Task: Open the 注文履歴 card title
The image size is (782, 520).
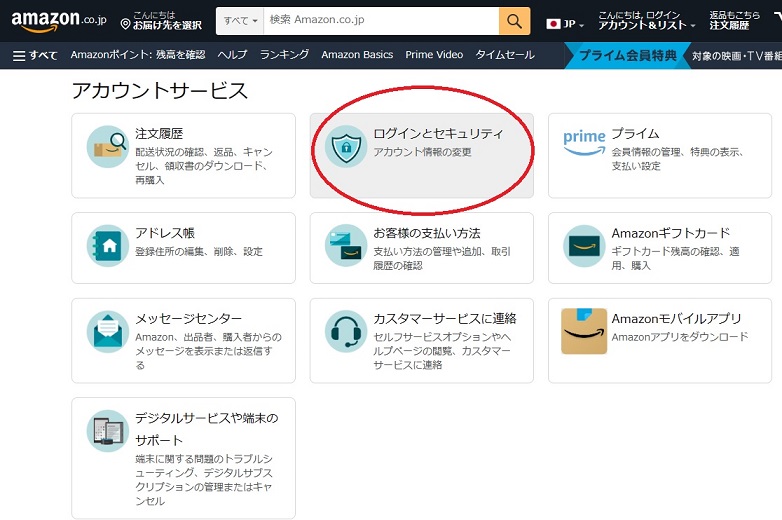Action: pos(159,134)
